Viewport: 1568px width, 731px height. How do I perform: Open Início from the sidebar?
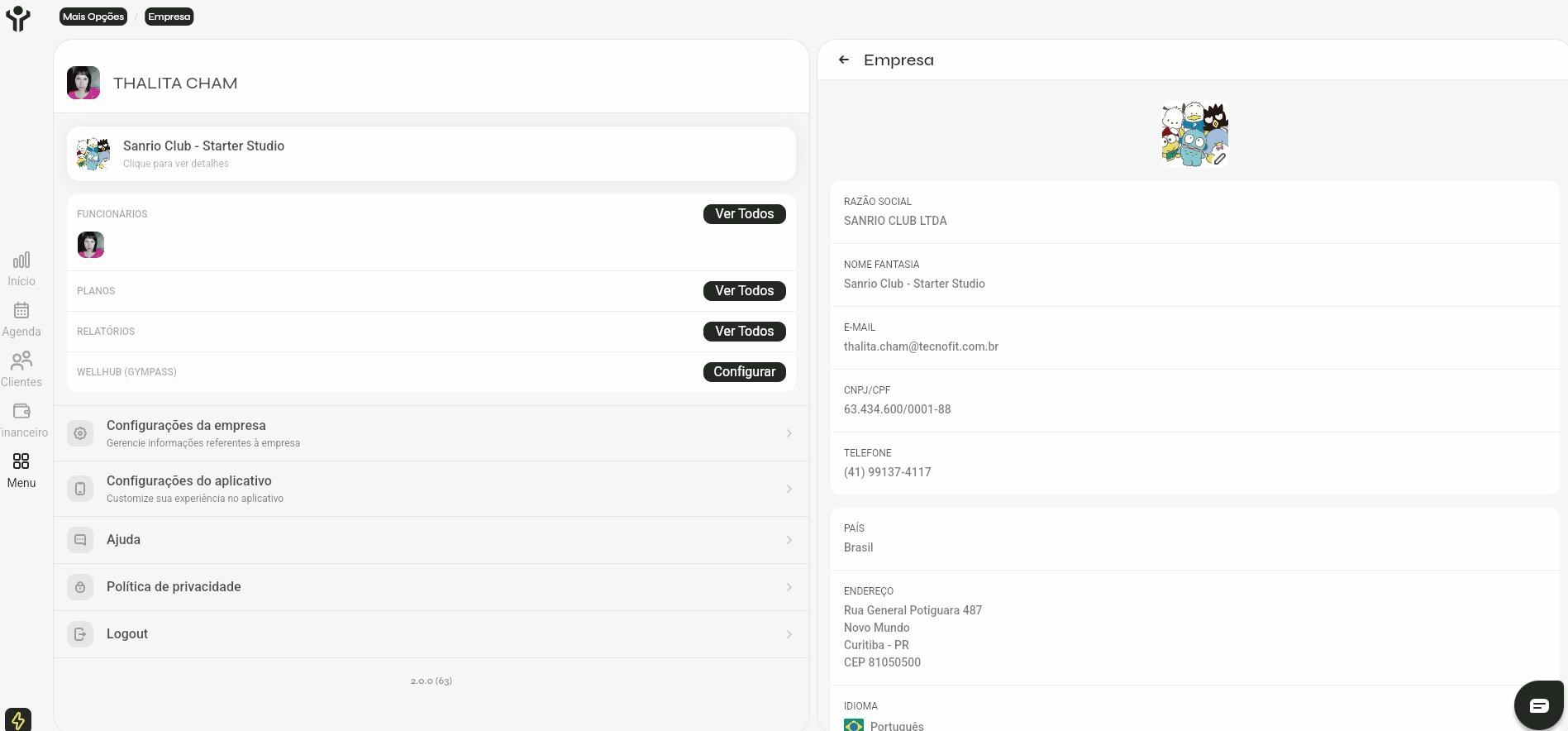click(x=21, y=270)
